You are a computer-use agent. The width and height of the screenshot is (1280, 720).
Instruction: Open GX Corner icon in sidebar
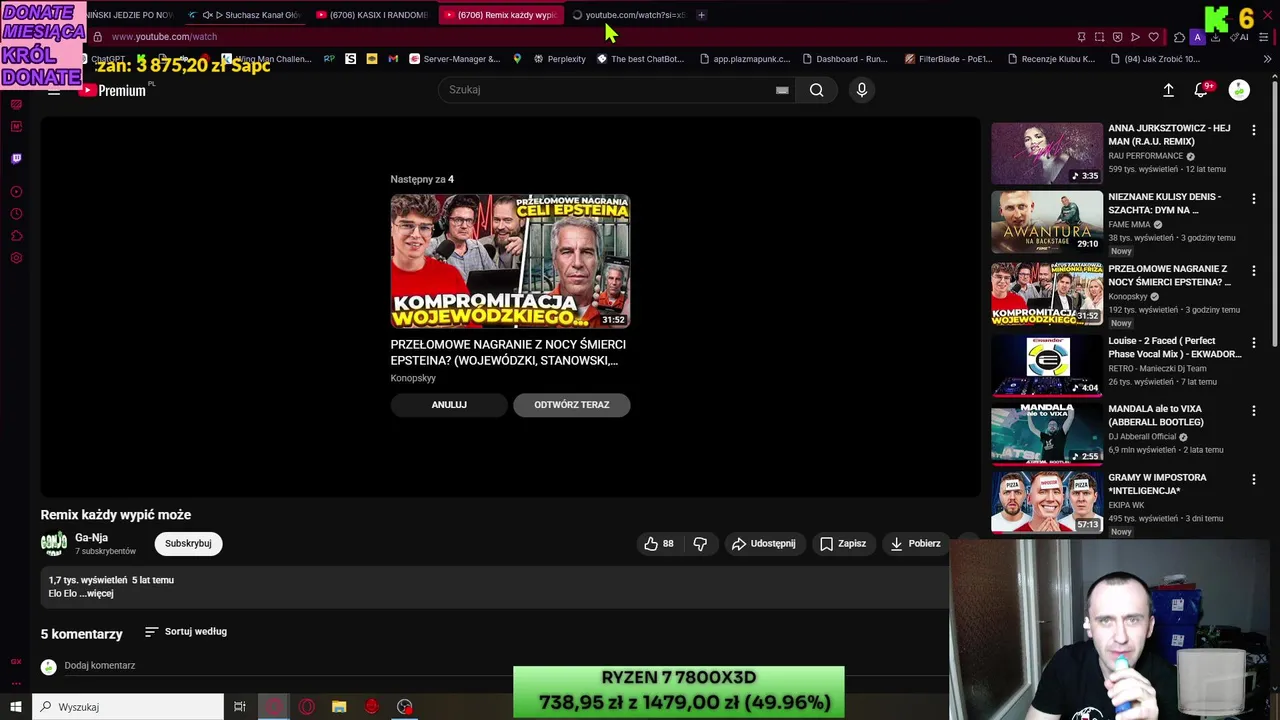(x=16, y=661)
